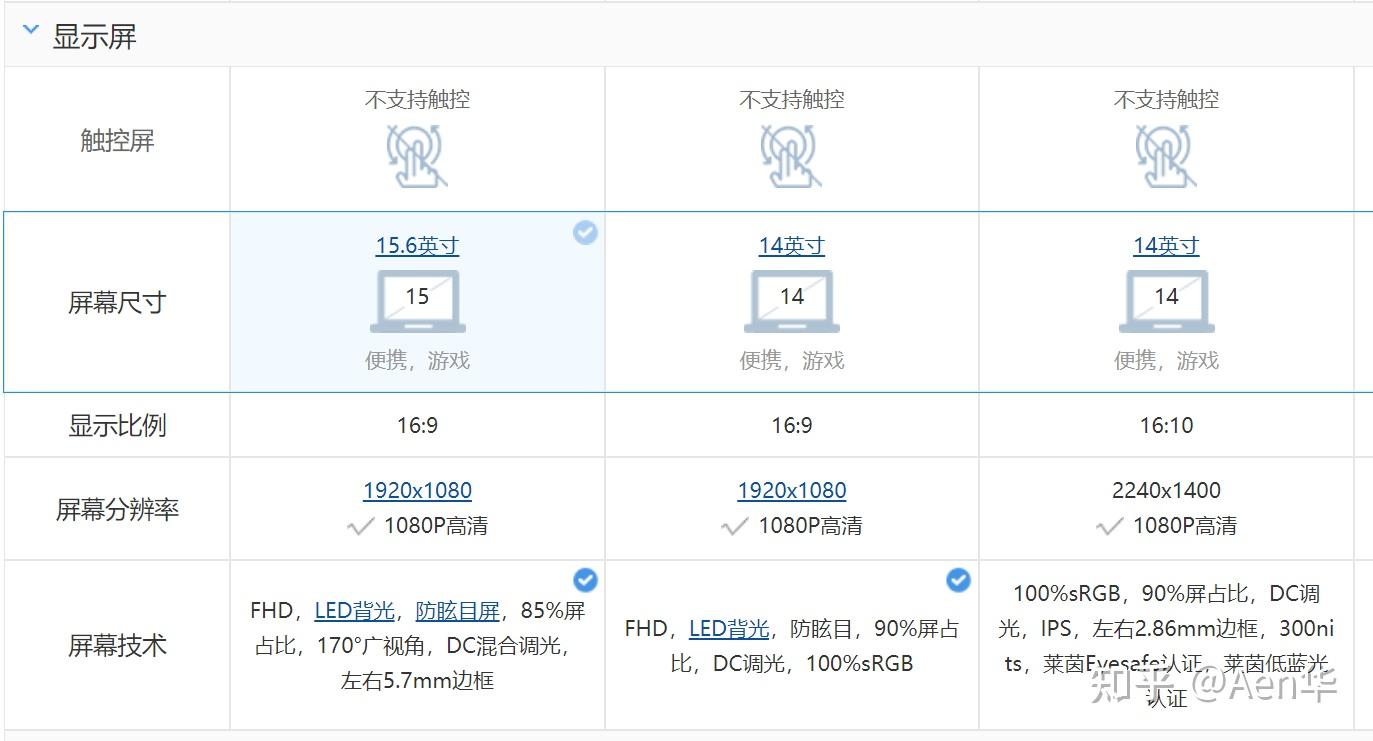Click the no-touch icon in second column
Image resolution: width=1373 pixels, height=741 pixels.
coord(792,156)
